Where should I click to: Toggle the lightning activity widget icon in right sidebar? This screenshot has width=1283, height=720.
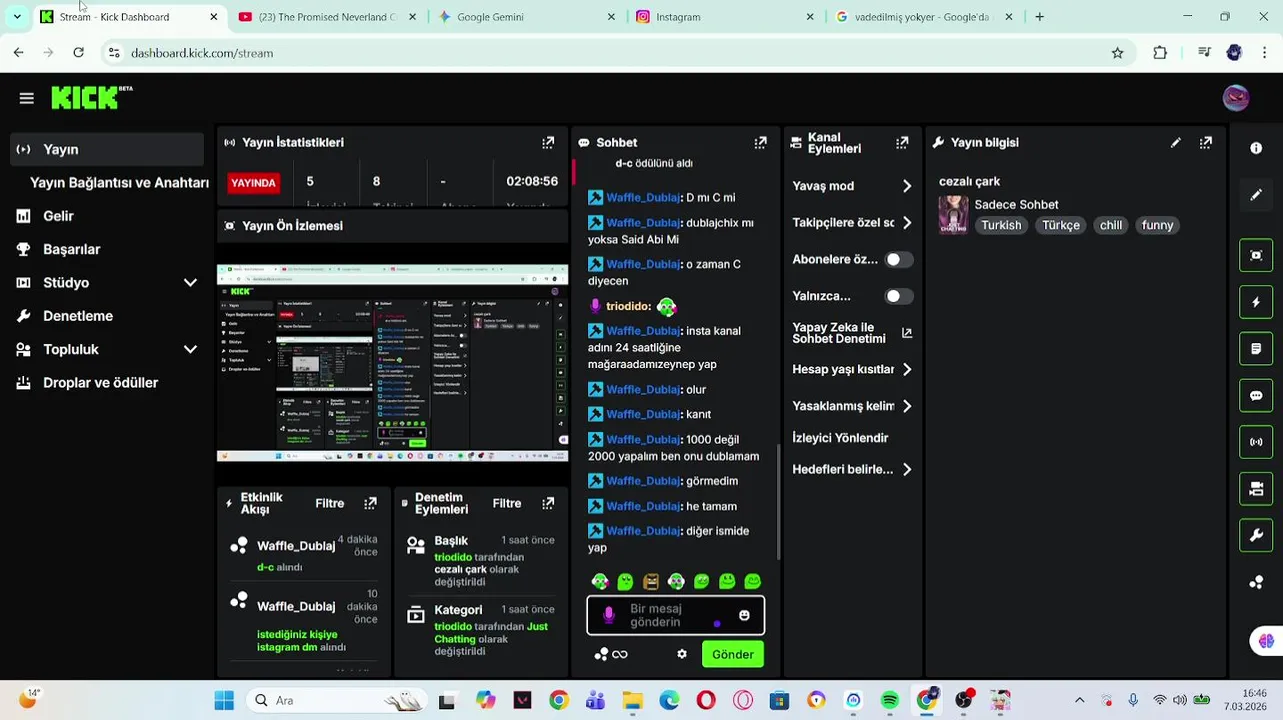(x=1256, y=302)
